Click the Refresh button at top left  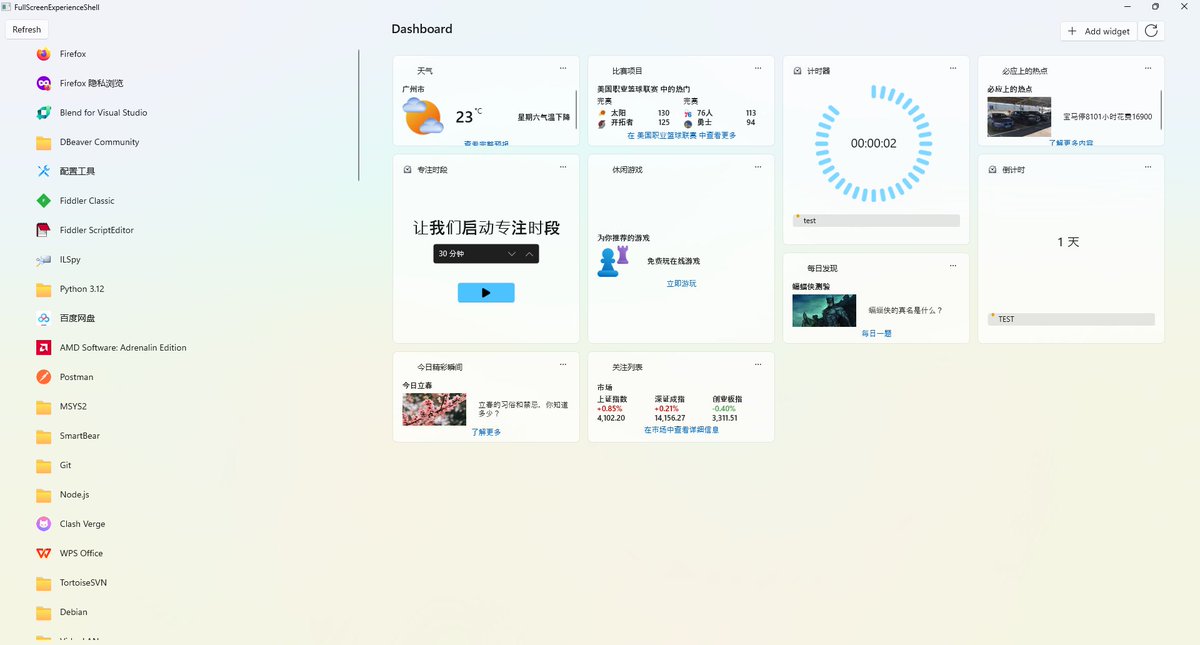coord(27,30)
